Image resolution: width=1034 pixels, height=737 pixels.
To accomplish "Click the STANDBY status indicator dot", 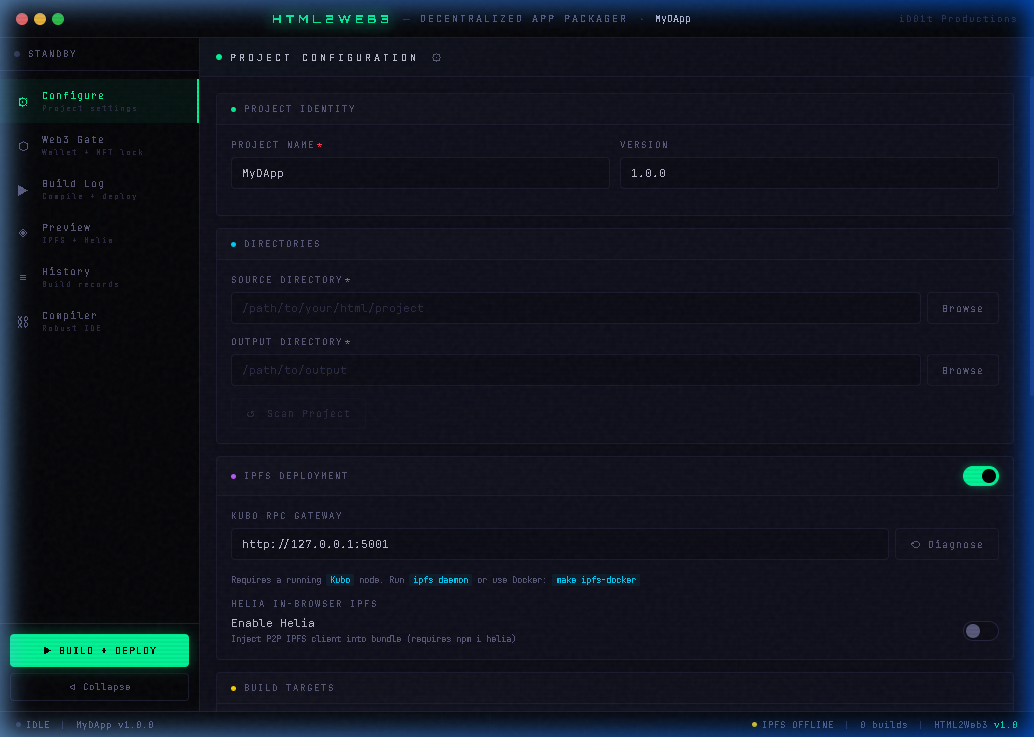I will (x=17, y=54).
